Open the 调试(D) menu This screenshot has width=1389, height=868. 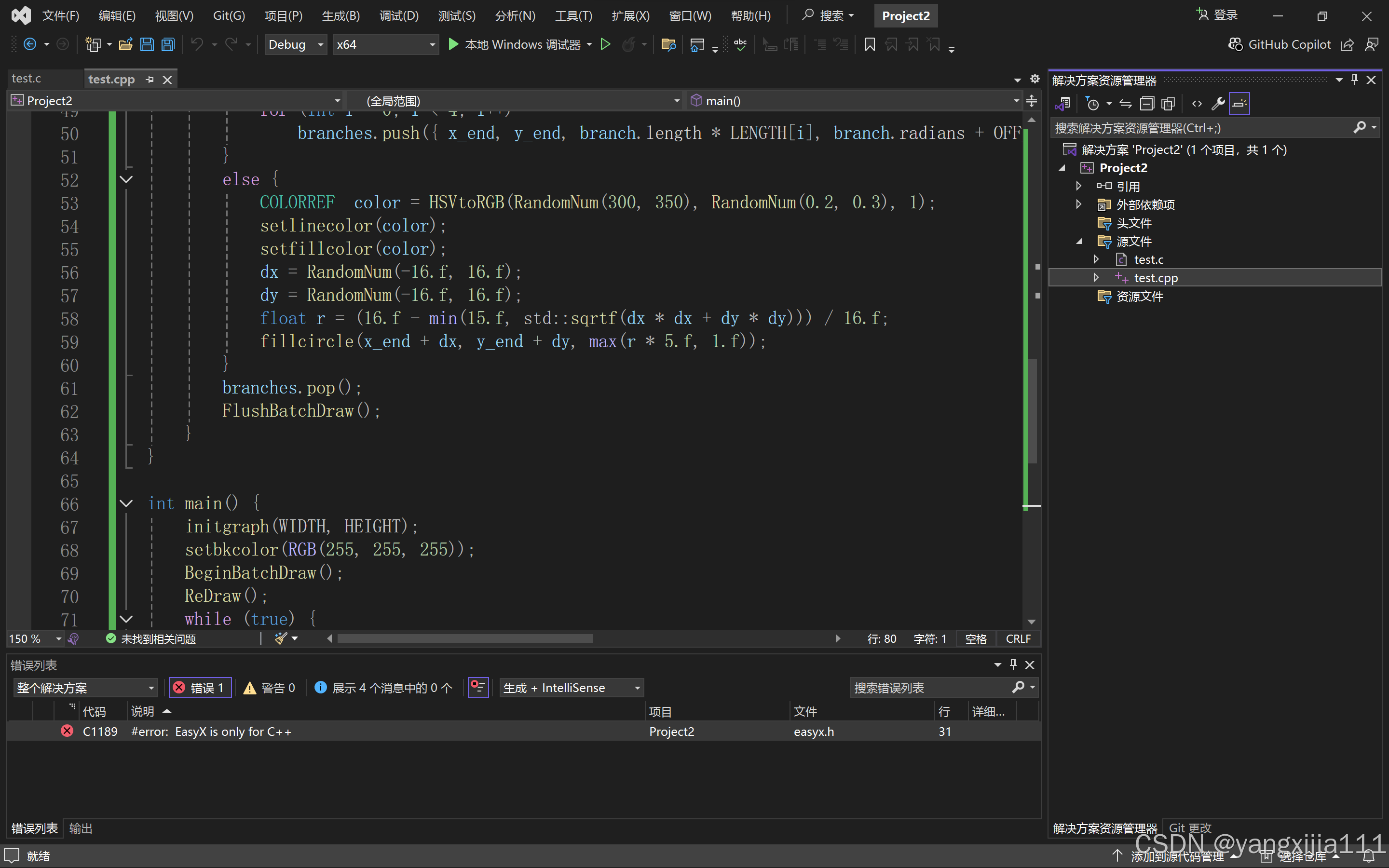(x=399, y=15)
